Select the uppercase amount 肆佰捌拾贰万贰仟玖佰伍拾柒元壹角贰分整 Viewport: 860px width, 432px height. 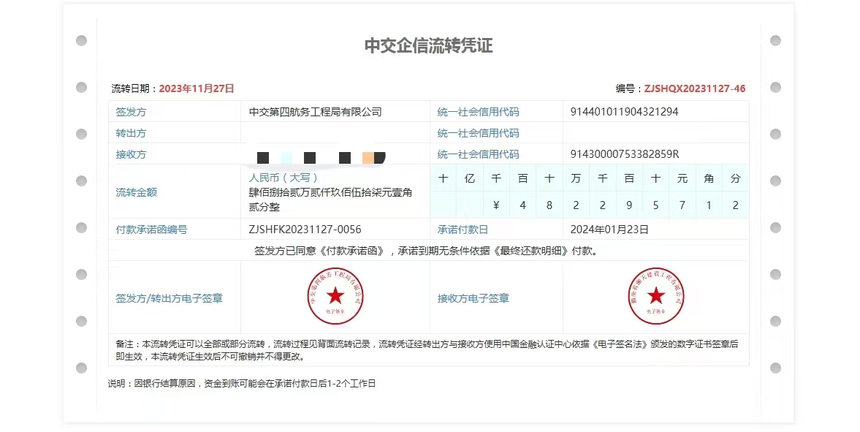click(330, 200)
